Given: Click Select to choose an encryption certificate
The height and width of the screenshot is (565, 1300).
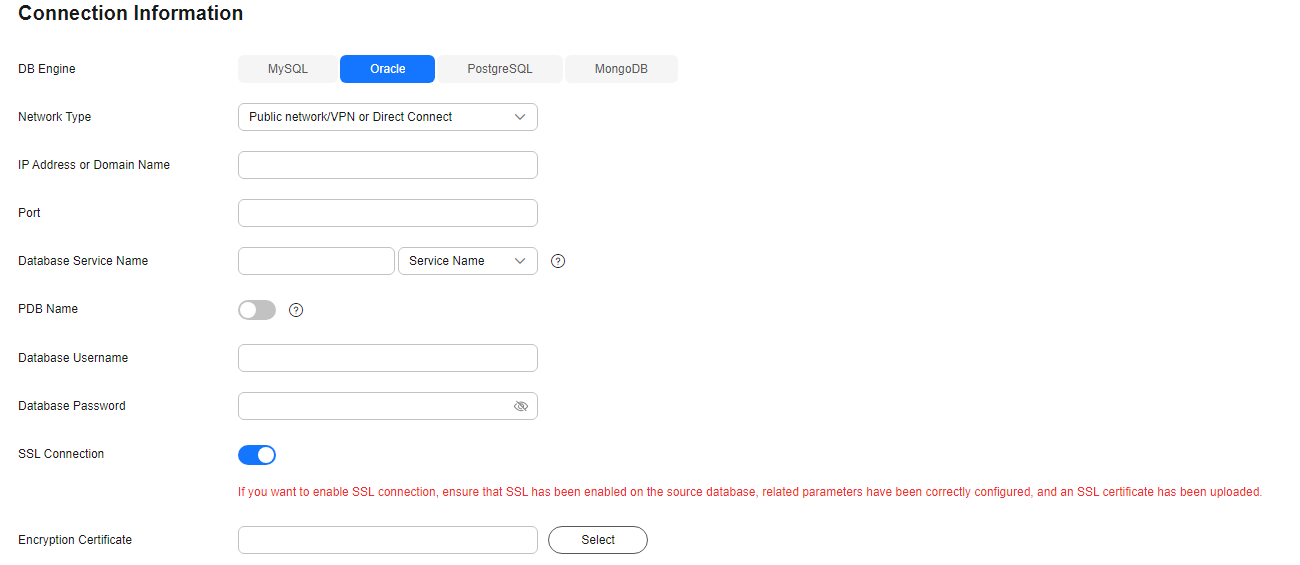Looking at the screenshot, I should (x=598, y=540).
